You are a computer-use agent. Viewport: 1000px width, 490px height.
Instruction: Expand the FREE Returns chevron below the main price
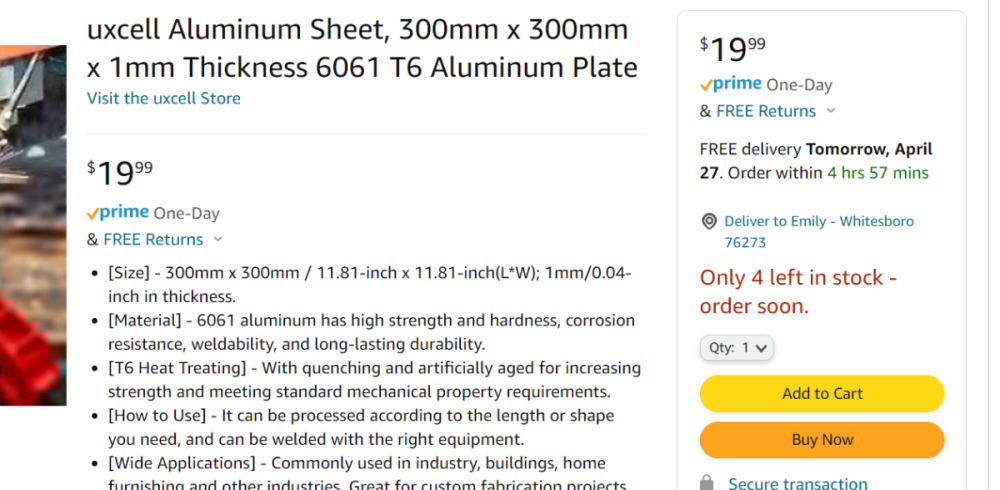(218, 239)
